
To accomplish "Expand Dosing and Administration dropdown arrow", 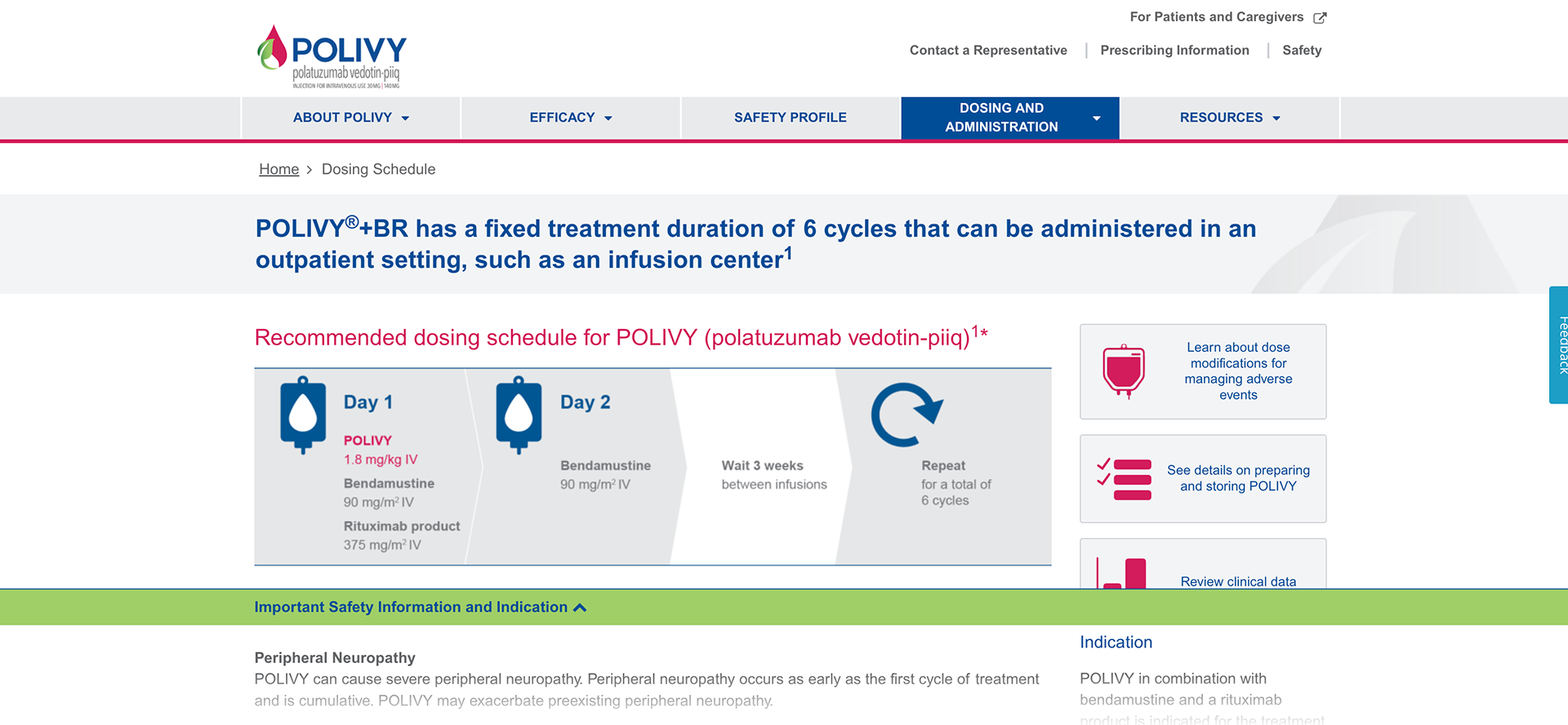I will coord(1097,118).
